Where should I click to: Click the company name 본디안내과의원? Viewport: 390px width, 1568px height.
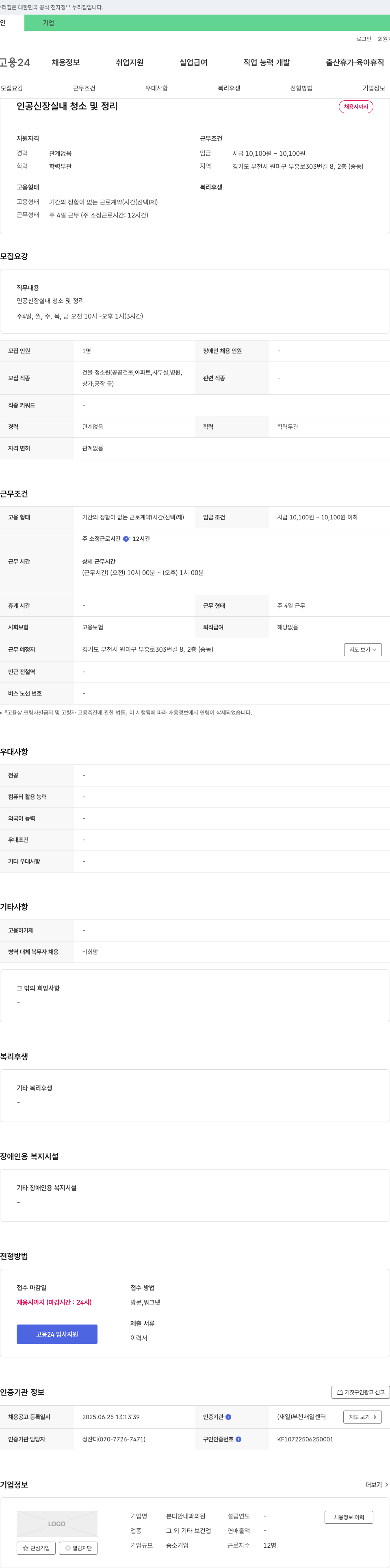186,1516
